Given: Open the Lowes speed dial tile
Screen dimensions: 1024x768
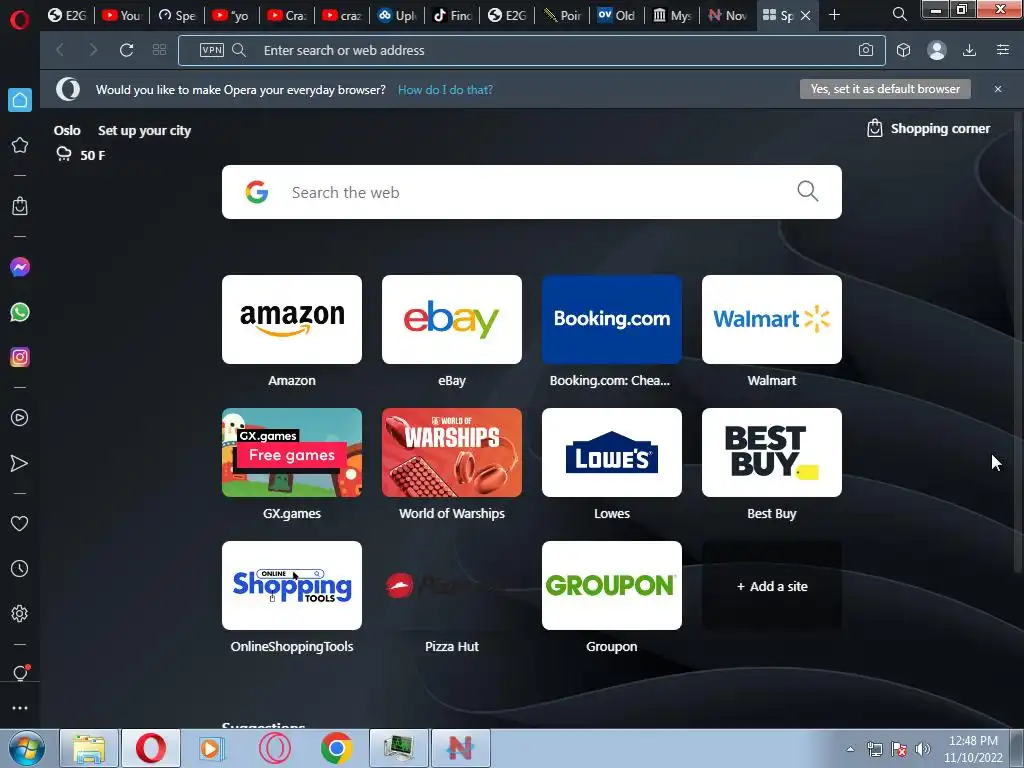Looking at the screenshot, I should tap(612, 453).
